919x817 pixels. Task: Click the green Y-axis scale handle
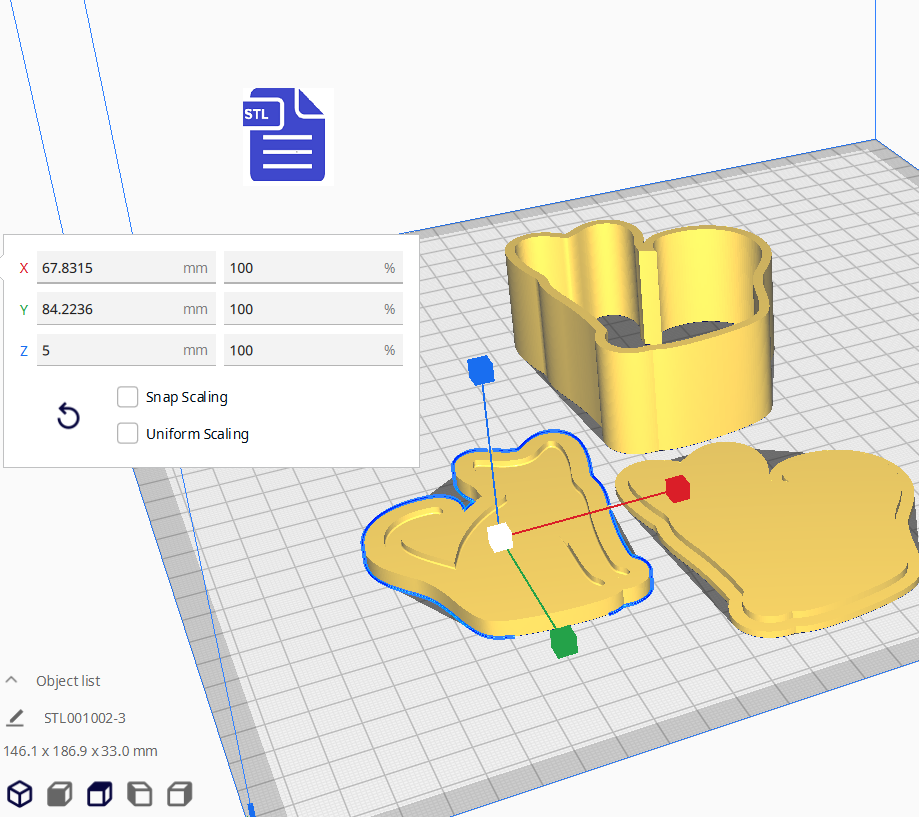[x=564, y=641]
